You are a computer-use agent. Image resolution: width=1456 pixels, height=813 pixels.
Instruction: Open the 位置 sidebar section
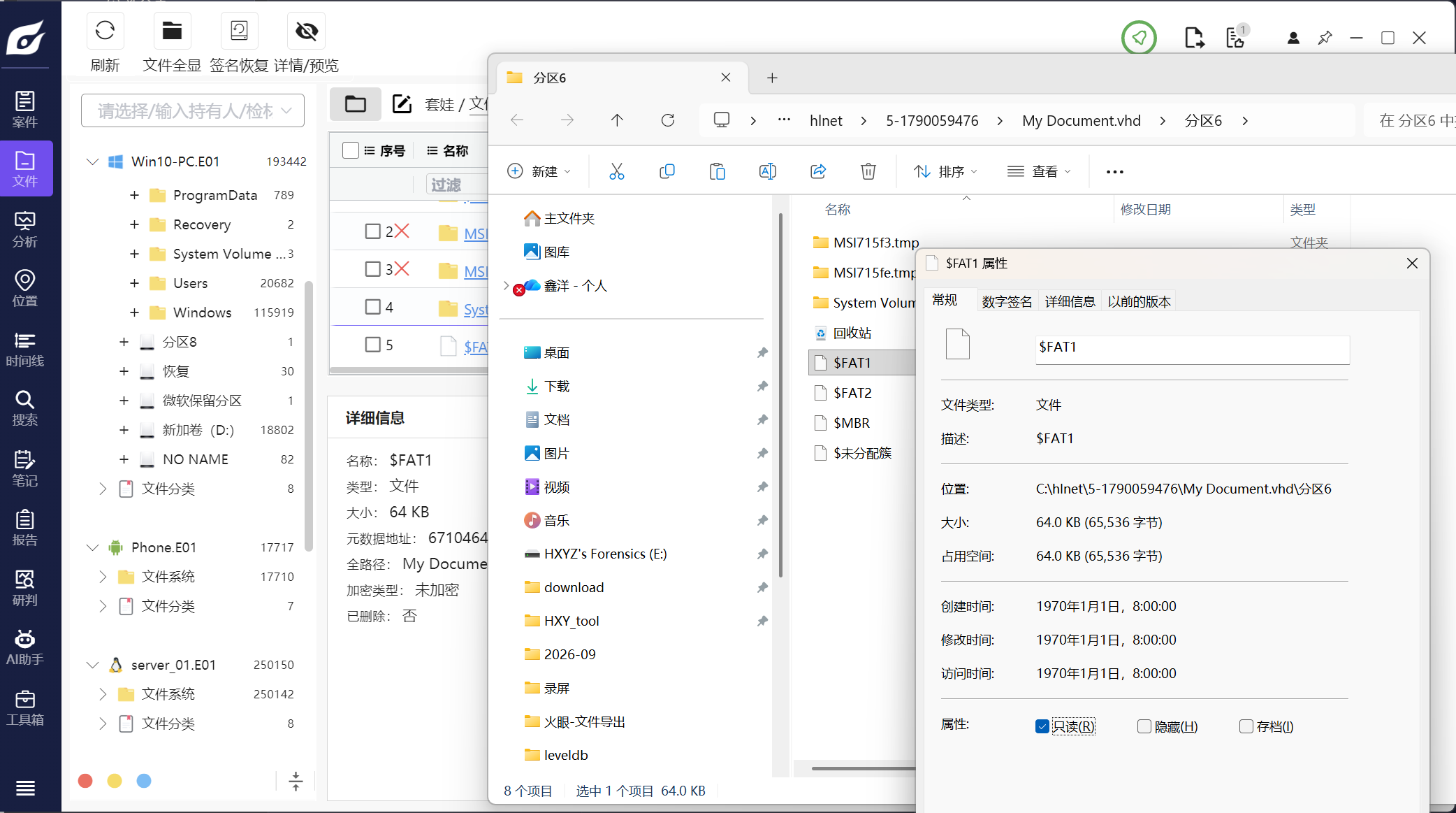point(25,289)
